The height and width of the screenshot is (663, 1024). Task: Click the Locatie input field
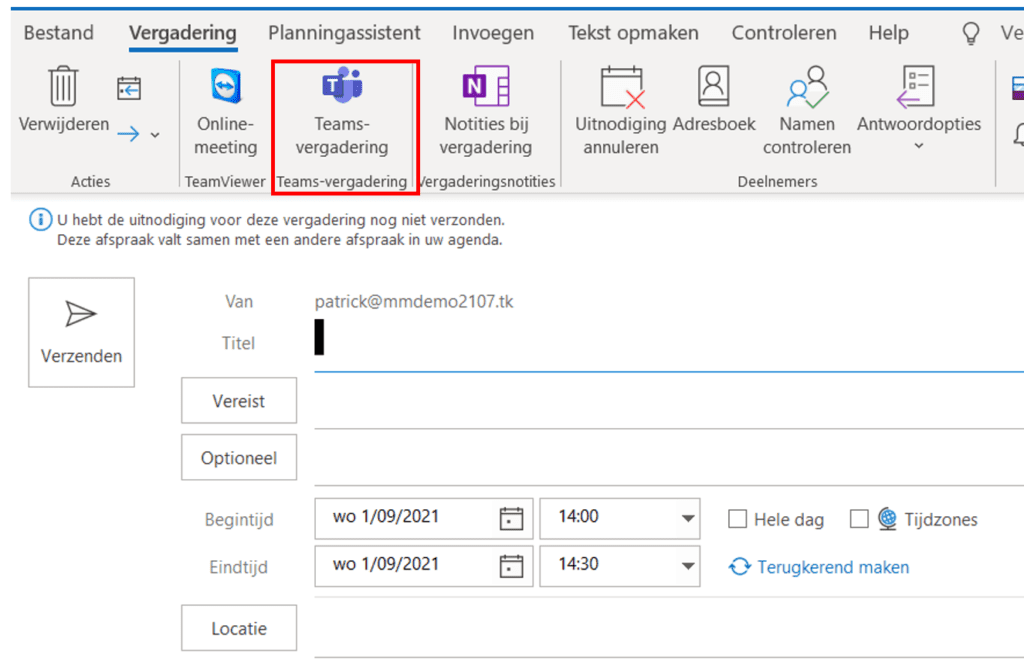tap(669, 630)
